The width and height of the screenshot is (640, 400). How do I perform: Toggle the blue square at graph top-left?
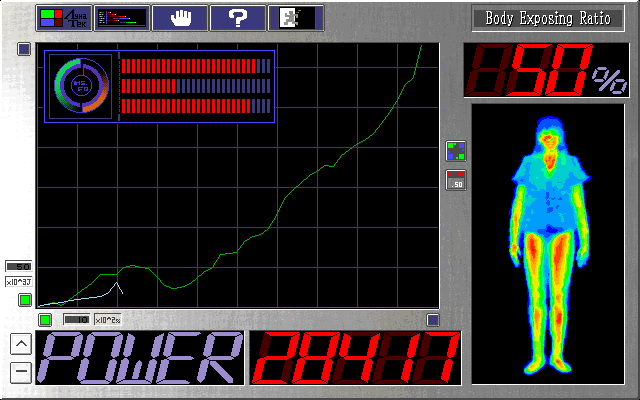pyautogui.click(x=24, y=49)
